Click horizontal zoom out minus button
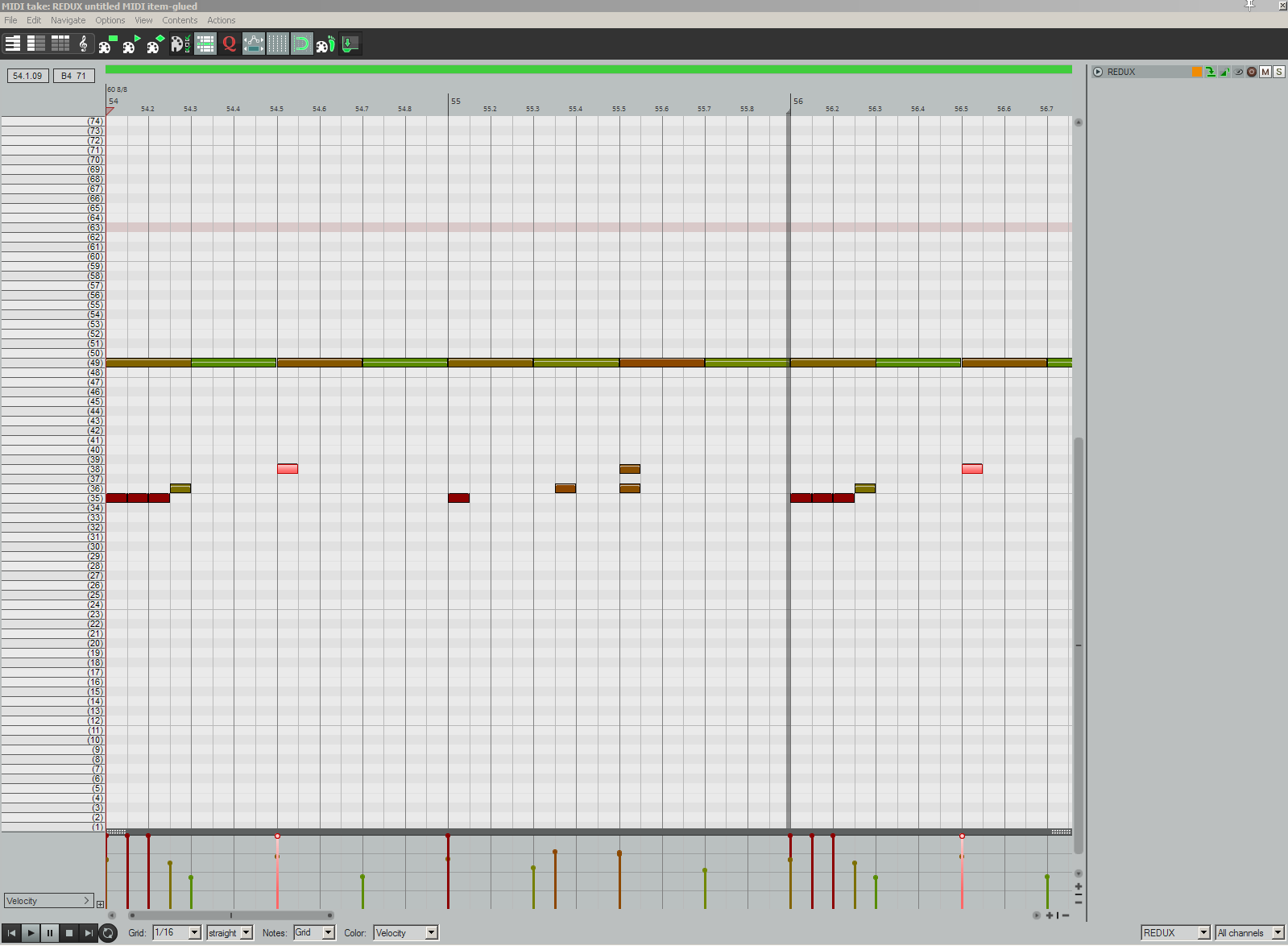The image size is (1288, 946). tap(1066, 915)
